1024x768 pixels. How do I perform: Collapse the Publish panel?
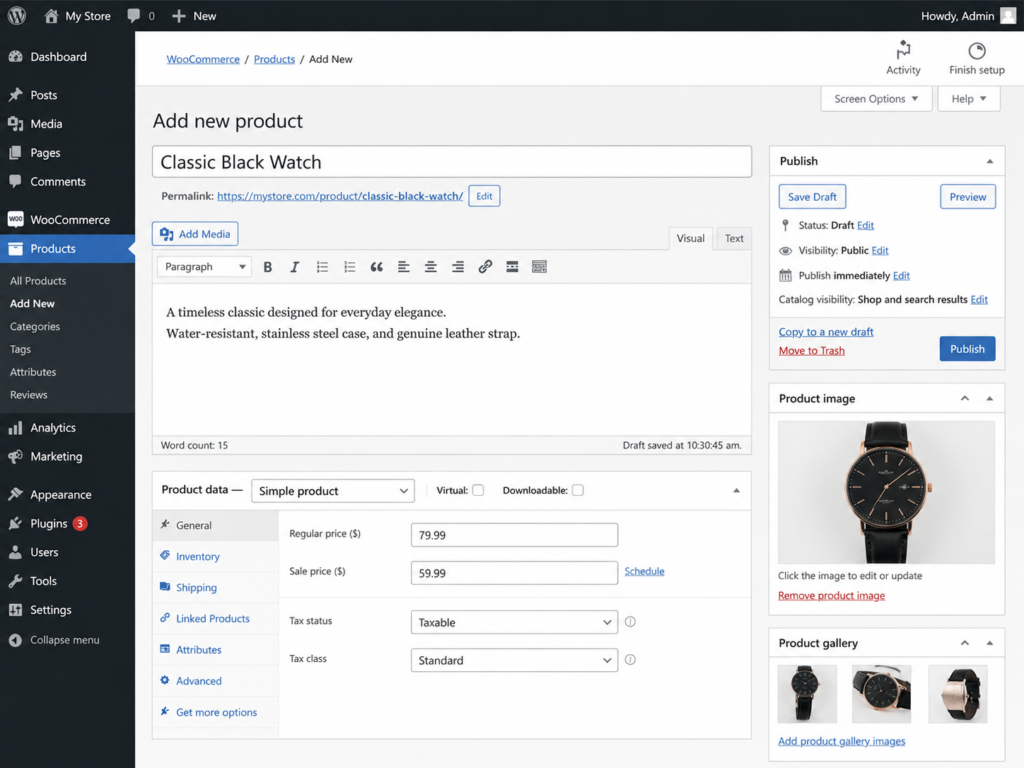990,161
